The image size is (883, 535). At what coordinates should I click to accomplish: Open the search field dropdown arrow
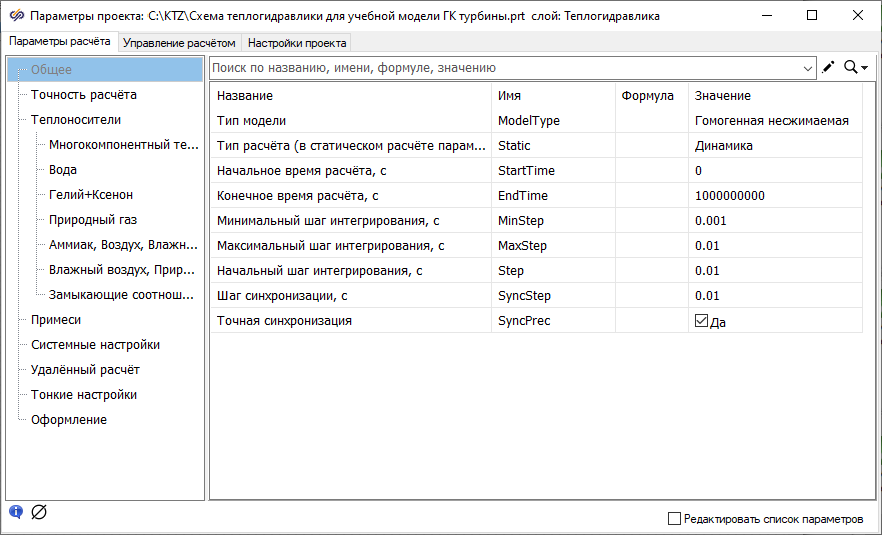point(808,68)
